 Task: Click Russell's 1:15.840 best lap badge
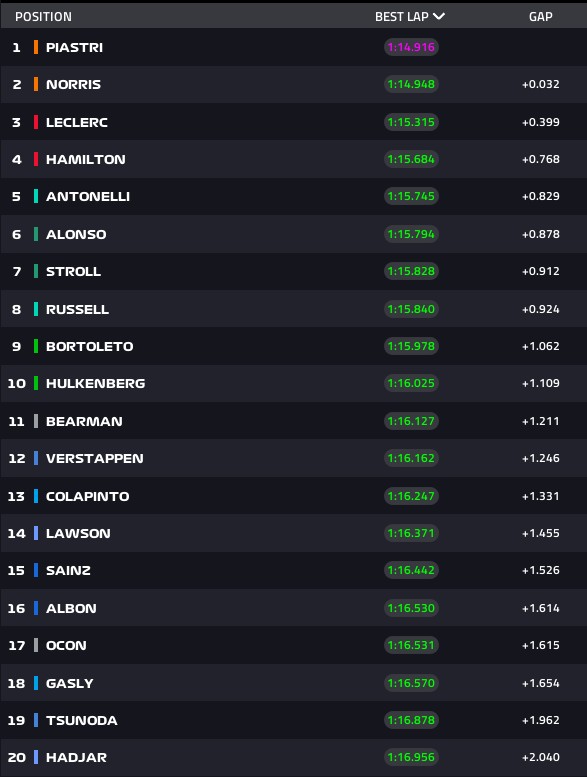[411, 309]
